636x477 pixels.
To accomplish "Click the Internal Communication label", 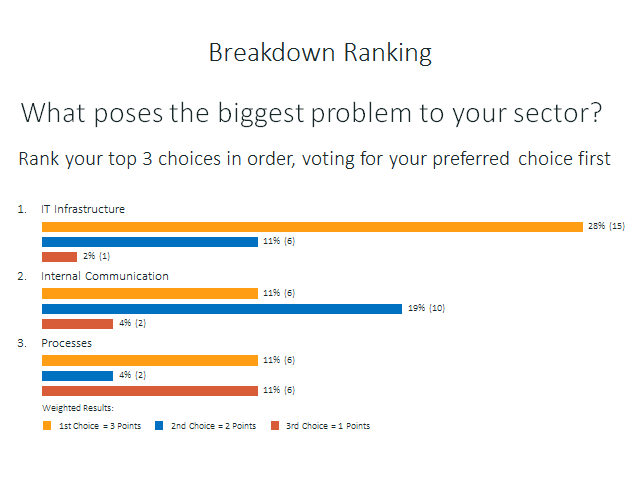I will click(105, 276).
